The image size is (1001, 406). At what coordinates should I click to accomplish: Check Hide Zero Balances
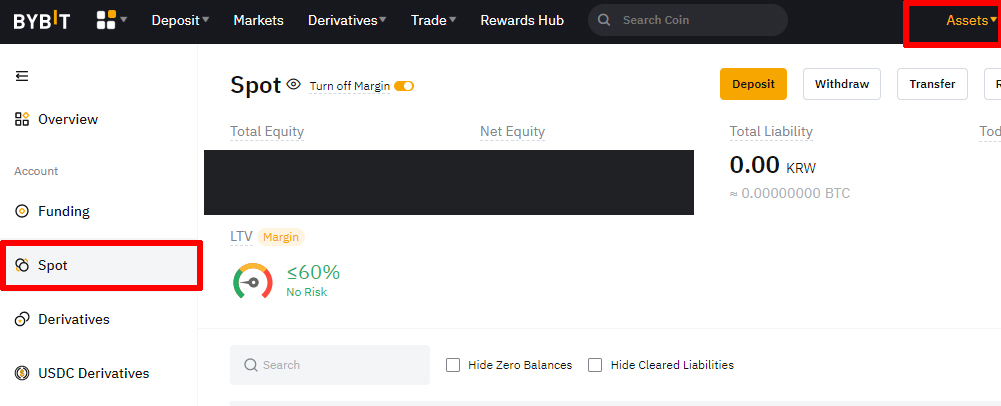click(453, 365)
